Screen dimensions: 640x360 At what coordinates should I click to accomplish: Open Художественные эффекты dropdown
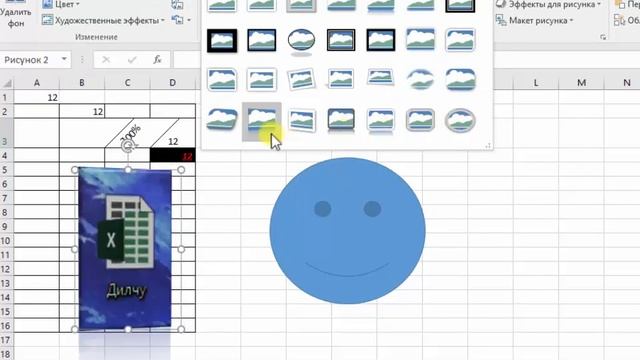click(103, 20)
